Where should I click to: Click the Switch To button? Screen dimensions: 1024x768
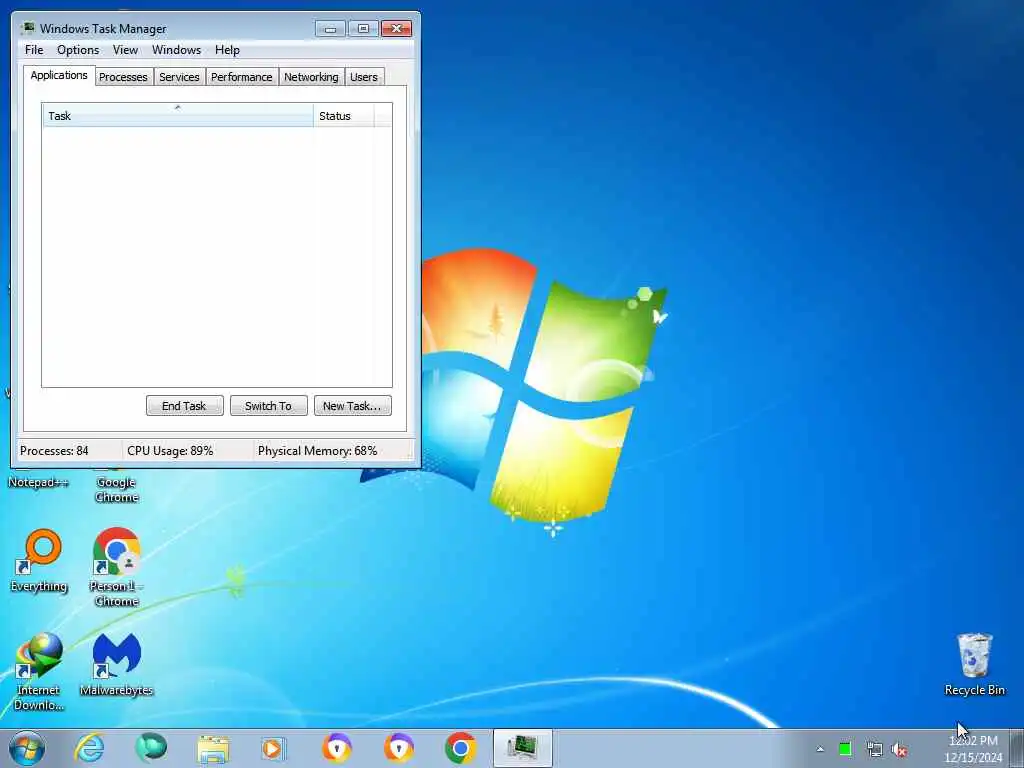click(x=268, y=406)
